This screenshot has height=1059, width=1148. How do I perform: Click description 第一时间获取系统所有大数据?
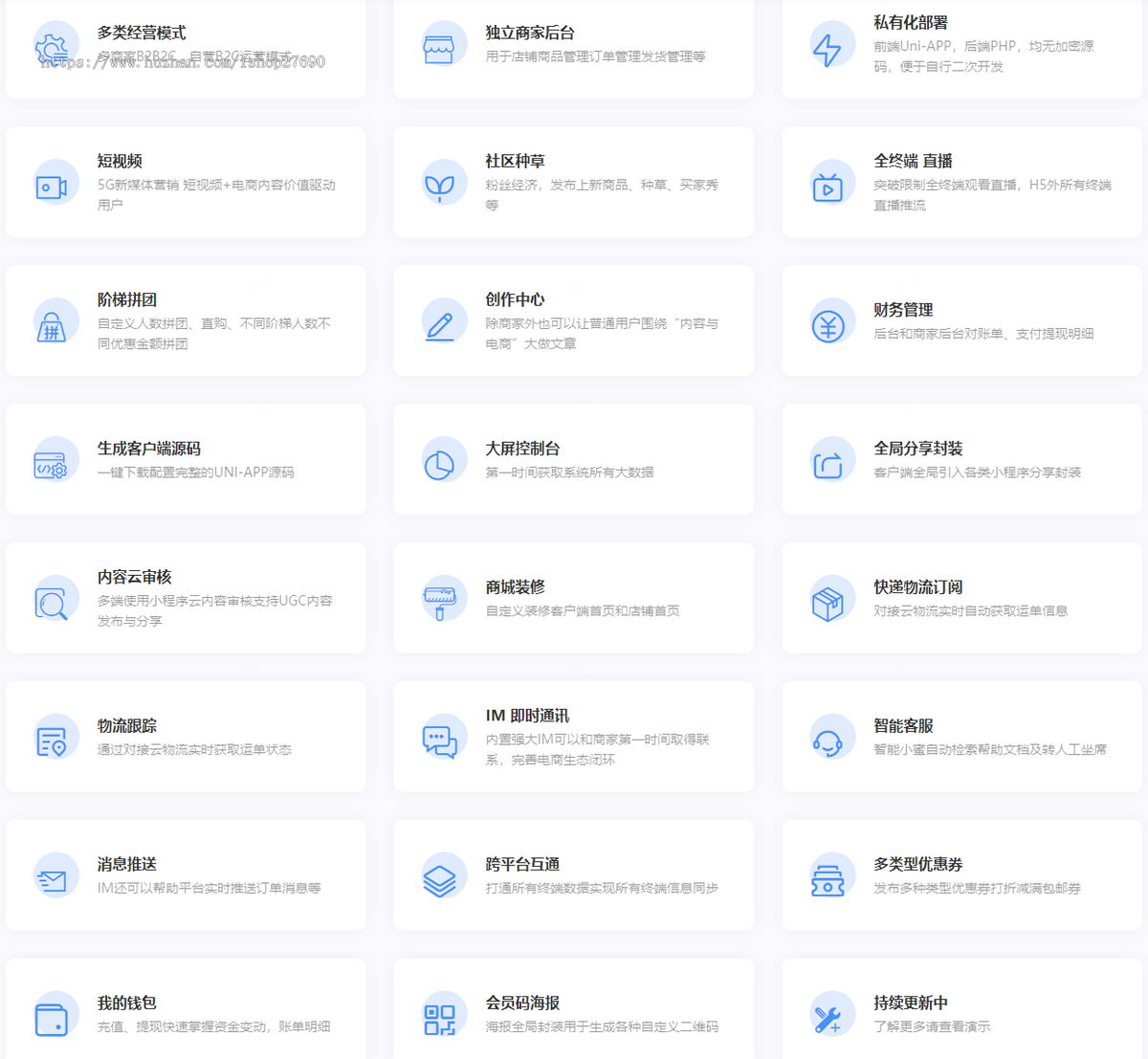pyautogui.click(x=569, y=473)
